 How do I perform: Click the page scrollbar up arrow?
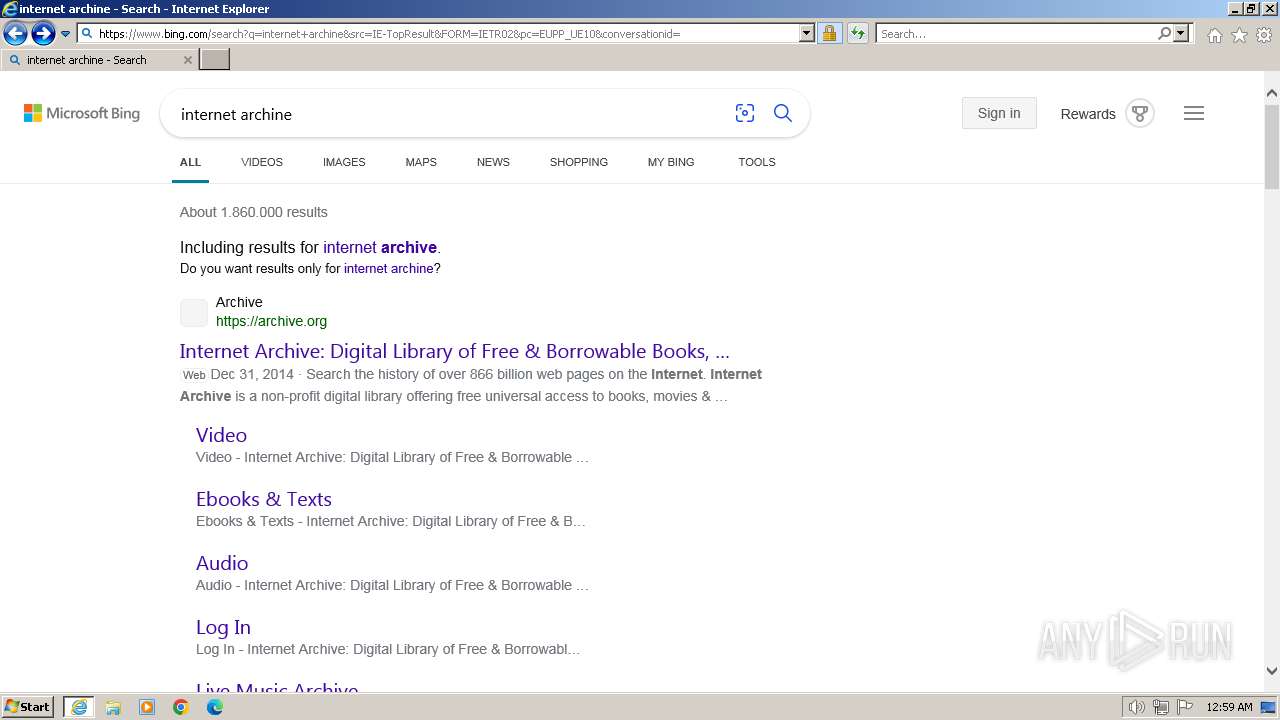[x=1272, y=93]
